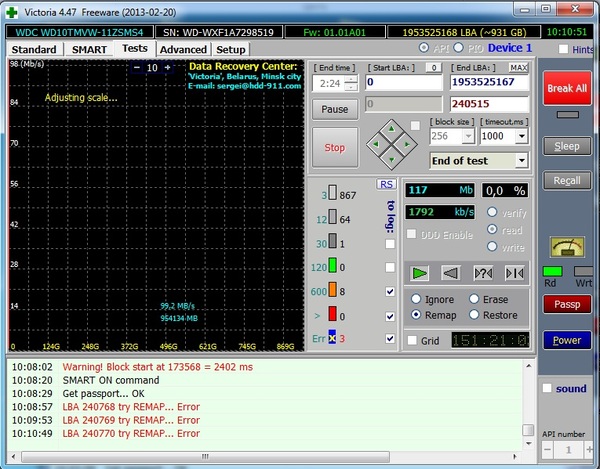This screenshot has width=600, height=469.
Task: Click the butterfly scan mode icon
Action: click(x=514, y=273)
